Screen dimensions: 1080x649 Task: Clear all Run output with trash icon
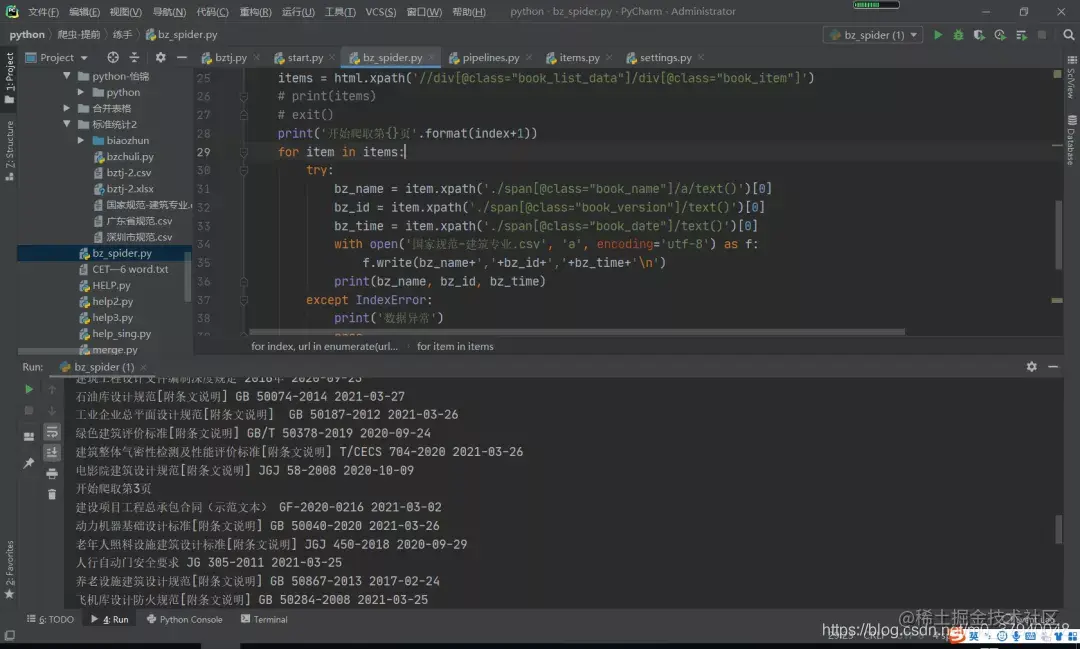[x=52, y=494]
